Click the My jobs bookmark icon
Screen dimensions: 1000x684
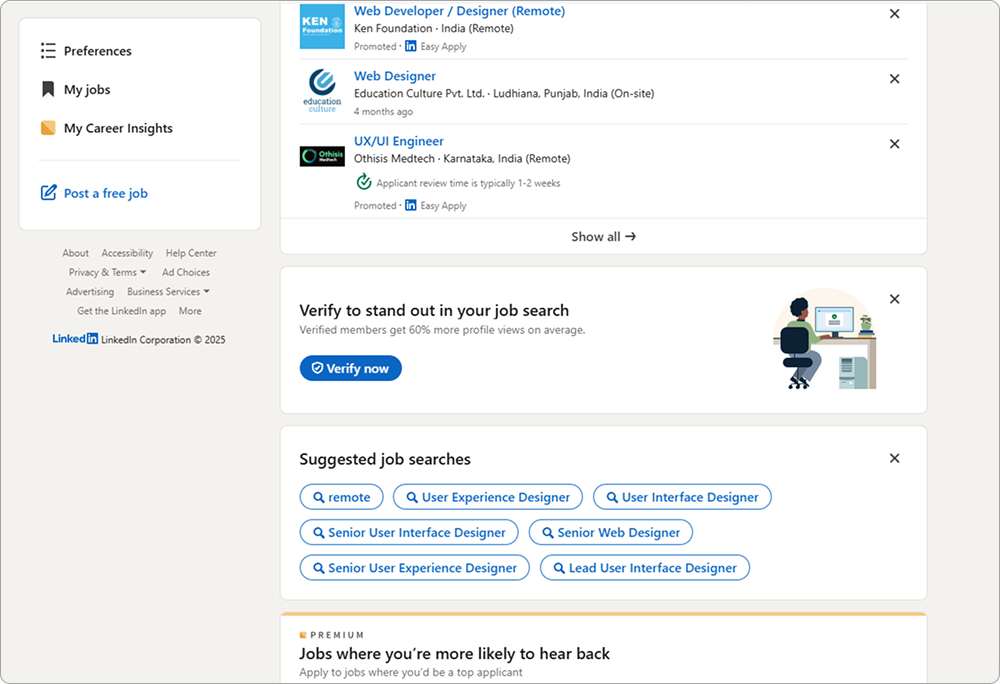click(x=48, y=90)
